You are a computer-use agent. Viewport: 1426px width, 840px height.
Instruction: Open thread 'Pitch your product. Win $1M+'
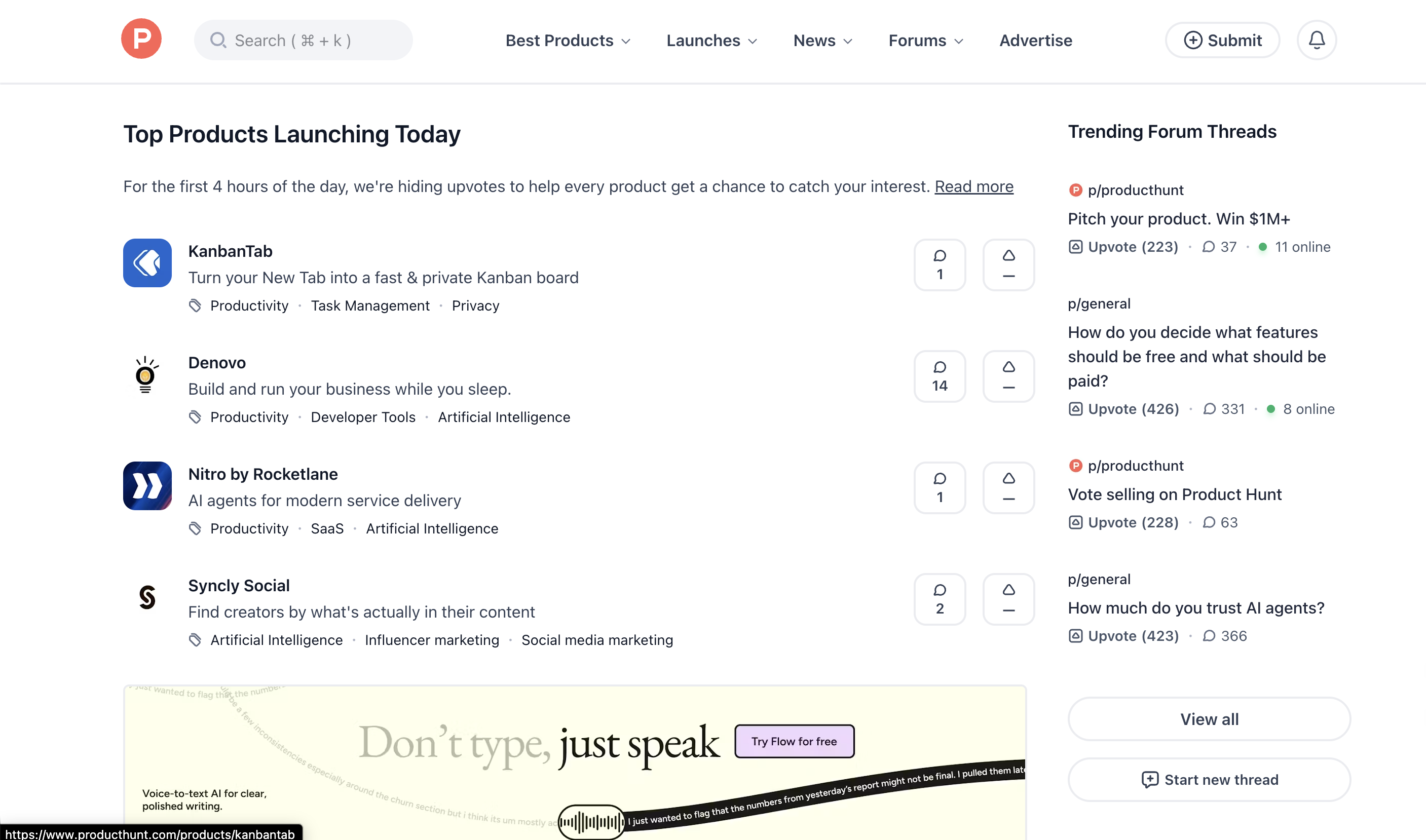(1179, 219)
